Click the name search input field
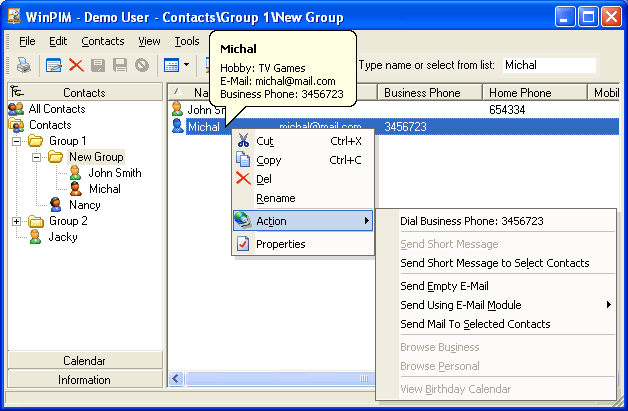The height and width of the screenshot is (411, 628). [x=549, y=65]
